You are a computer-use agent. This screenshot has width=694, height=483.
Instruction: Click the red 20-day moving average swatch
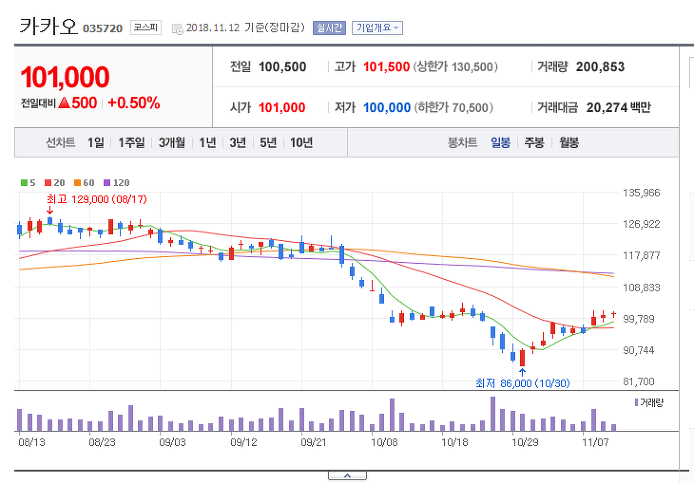pyautogui.click(x=48, y=182)
